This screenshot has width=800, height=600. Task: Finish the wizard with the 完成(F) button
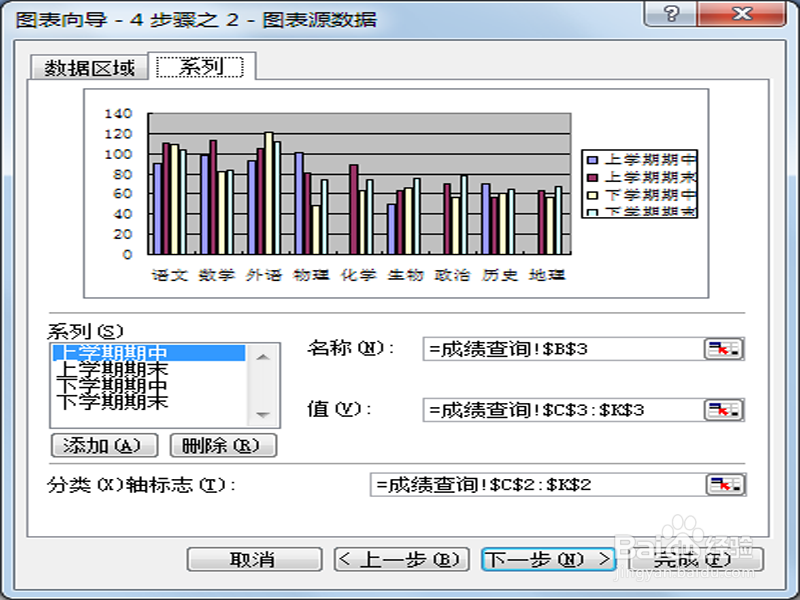point(690,559)
